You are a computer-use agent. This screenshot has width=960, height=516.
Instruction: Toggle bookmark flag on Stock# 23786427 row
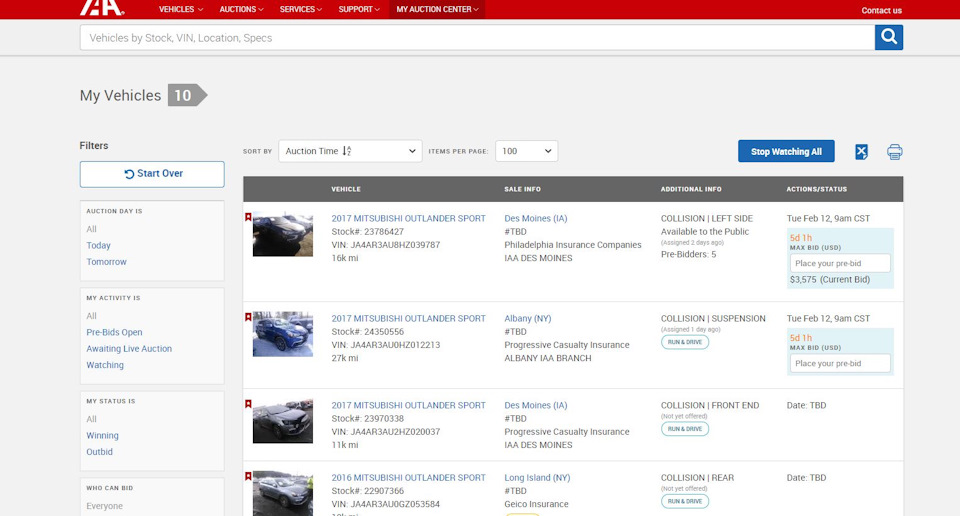click(248, 217)
